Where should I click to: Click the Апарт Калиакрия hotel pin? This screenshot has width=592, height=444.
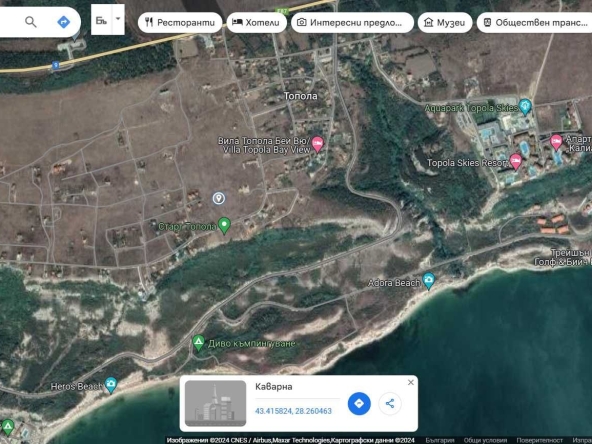pyautogui.click(x=556, y=142)
